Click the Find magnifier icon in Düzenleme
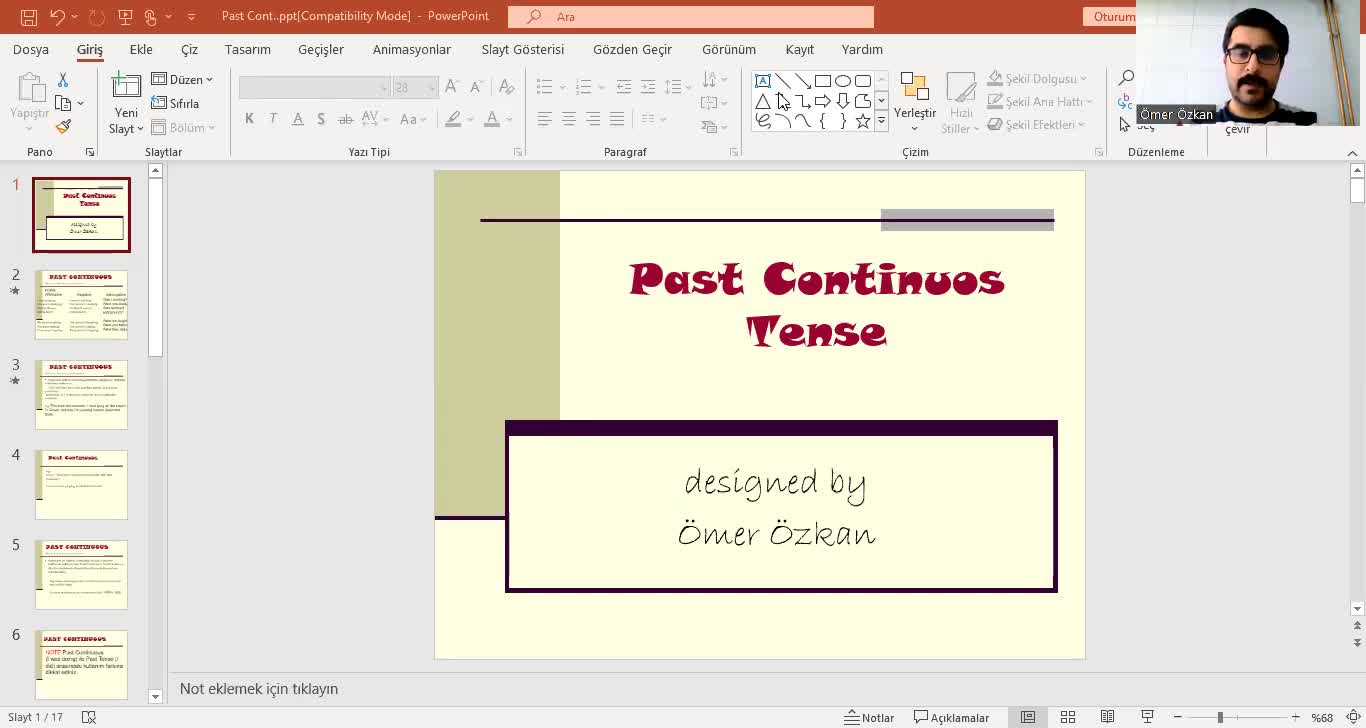The width and height of the screenshot is (1366, 728). click(1126, 79)
